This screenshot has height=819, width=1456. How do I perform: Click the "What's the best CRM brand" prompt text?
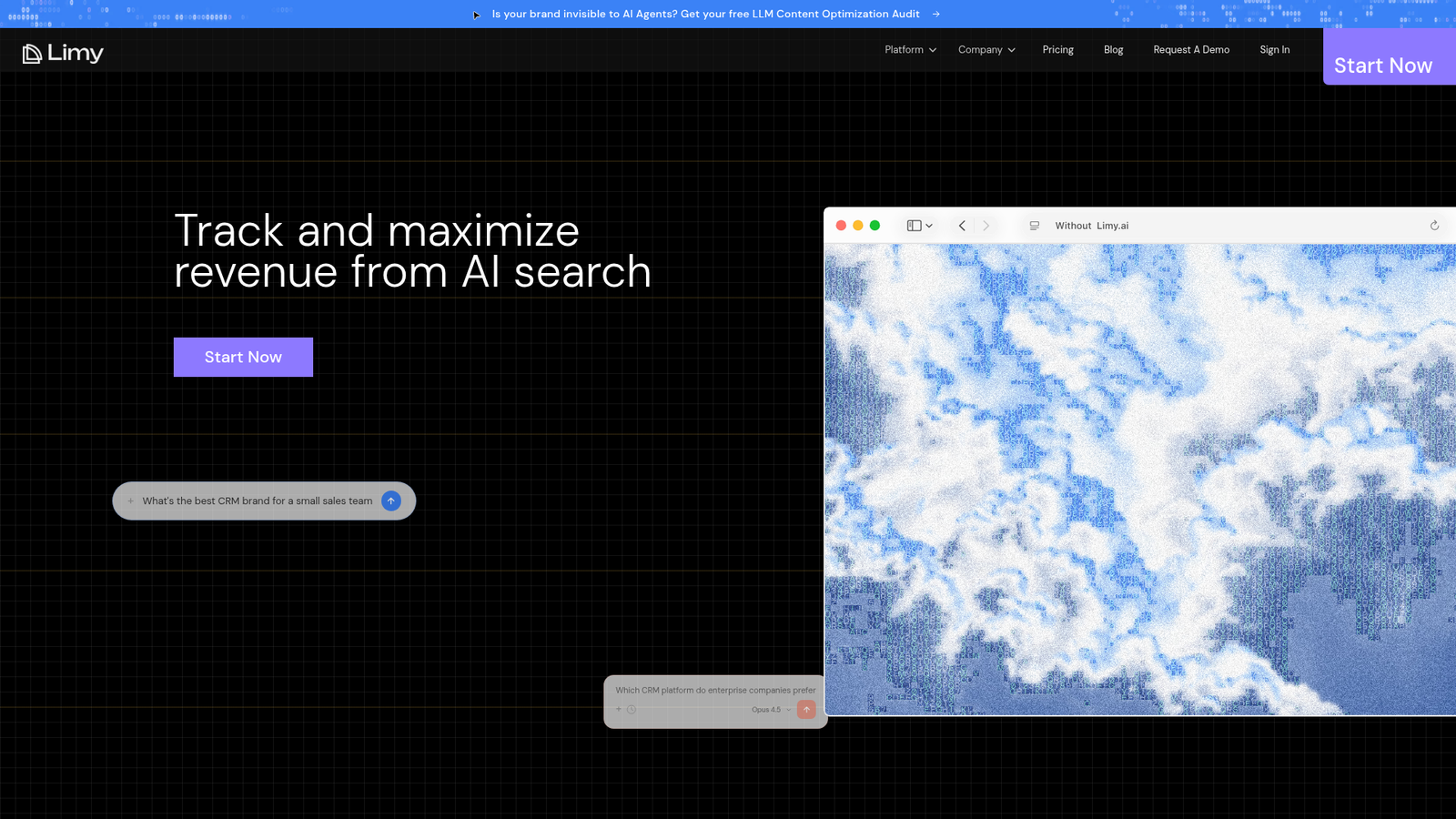click(x=258, y=500)
